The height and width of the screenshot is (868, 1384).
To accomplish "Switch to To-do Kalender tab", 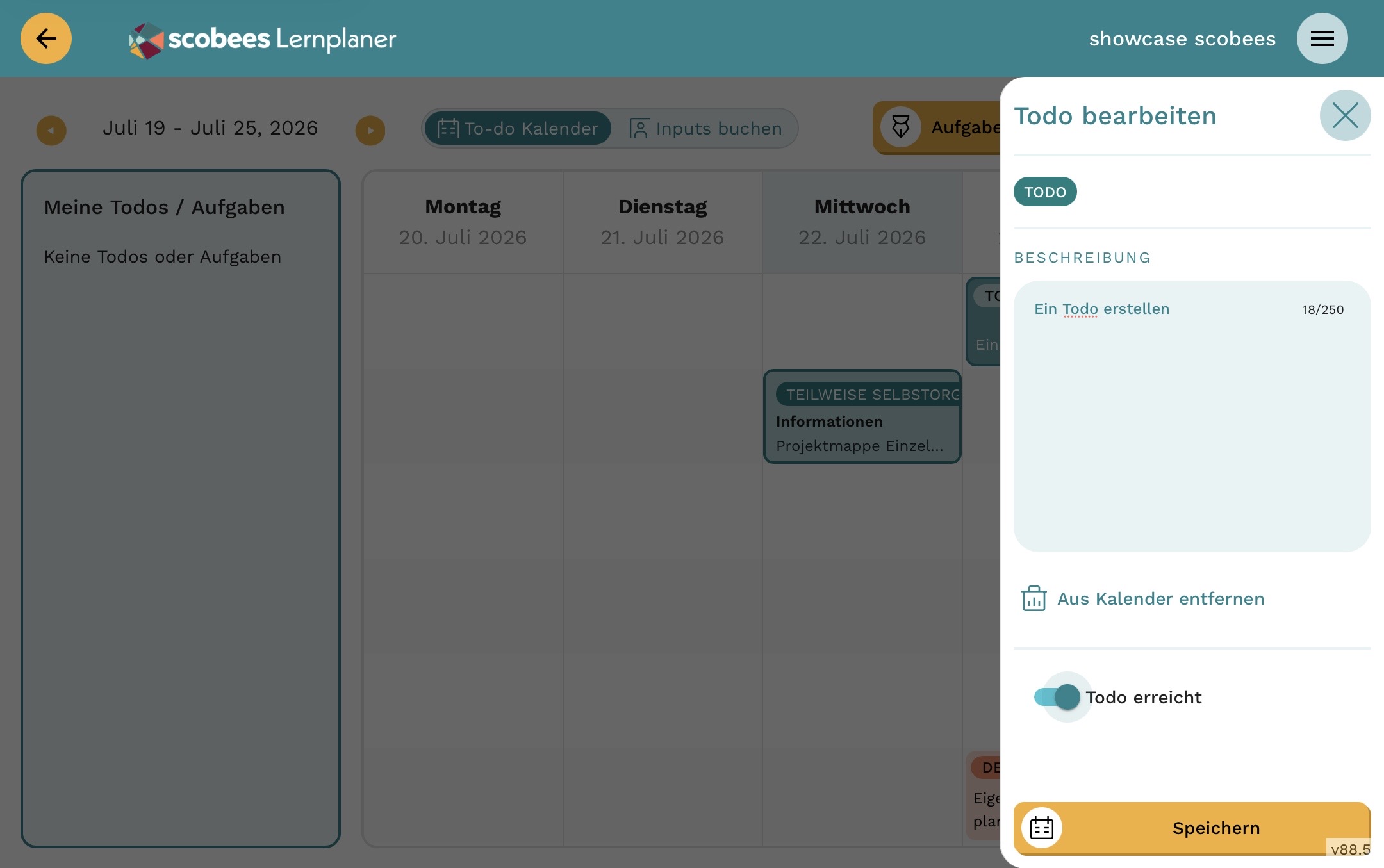I will point(518,128).
